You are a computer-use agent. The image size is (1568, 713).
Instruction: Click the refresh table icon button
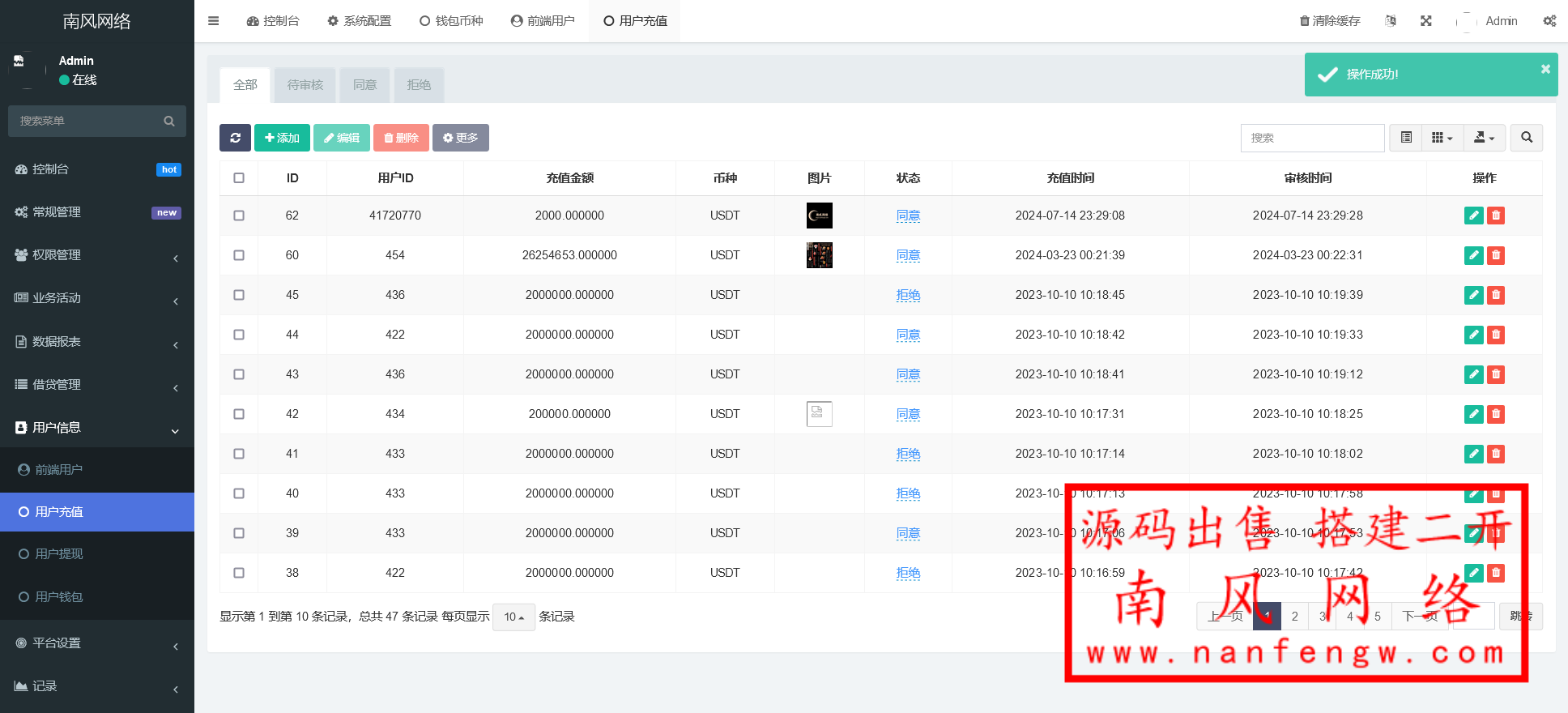click(x=235, y=138)
